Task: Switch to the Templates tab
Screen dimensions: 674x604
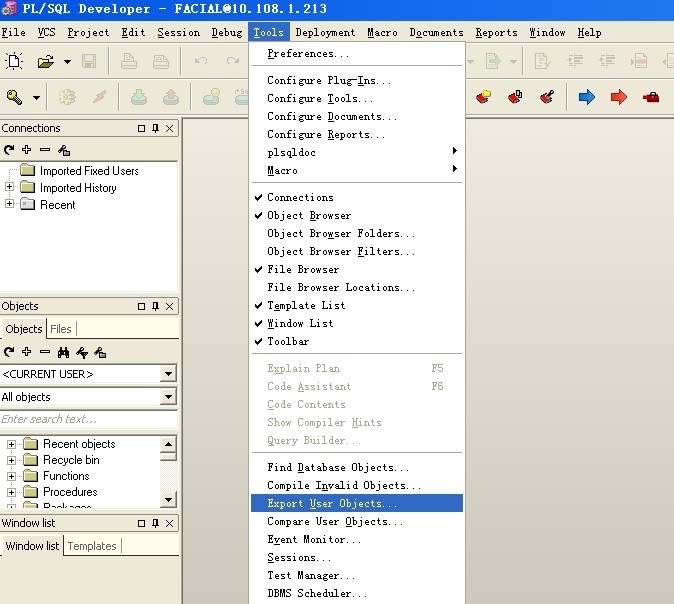Action: pos(92,546)
